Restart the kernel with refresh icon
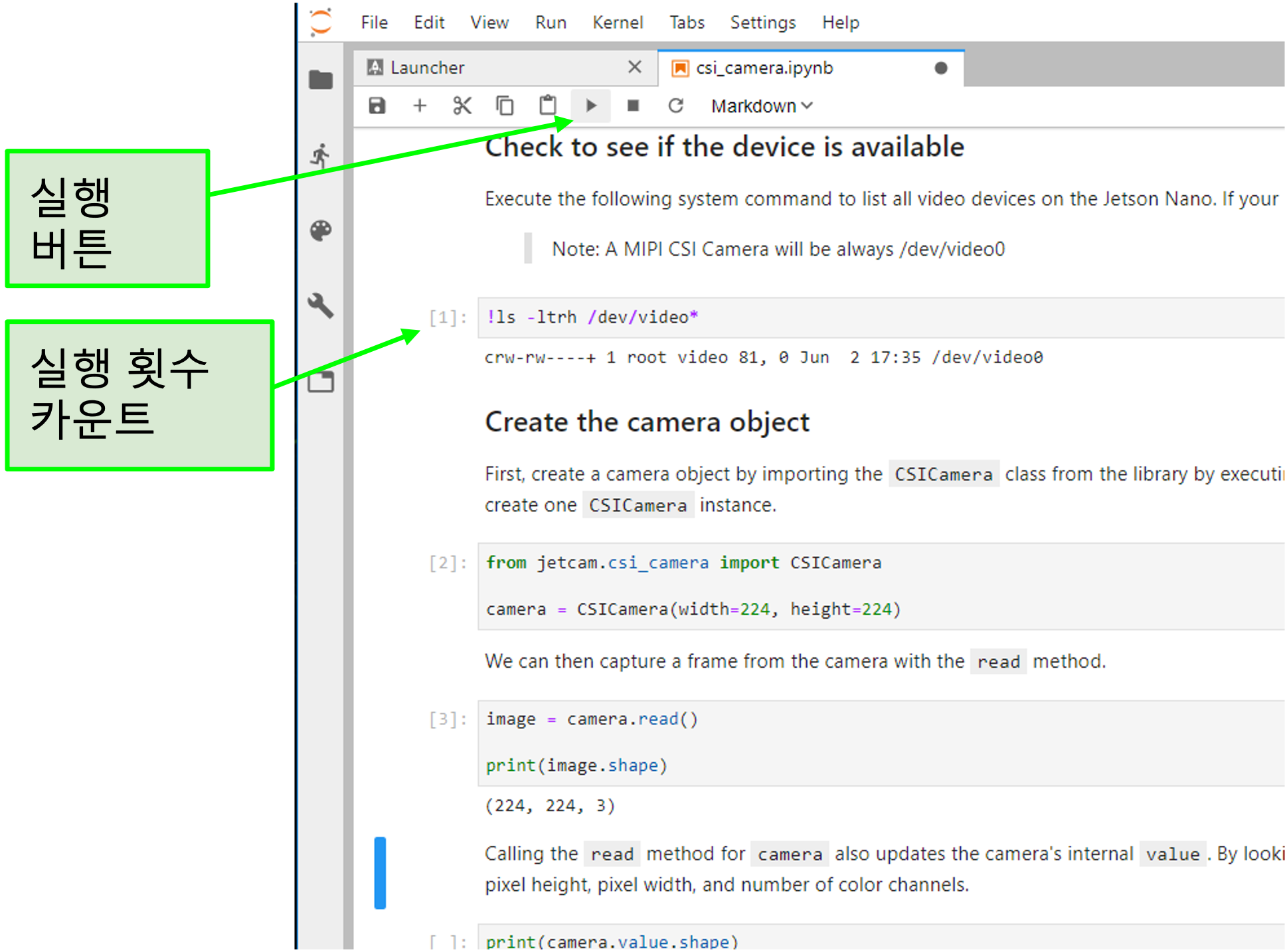 [675, 106]
